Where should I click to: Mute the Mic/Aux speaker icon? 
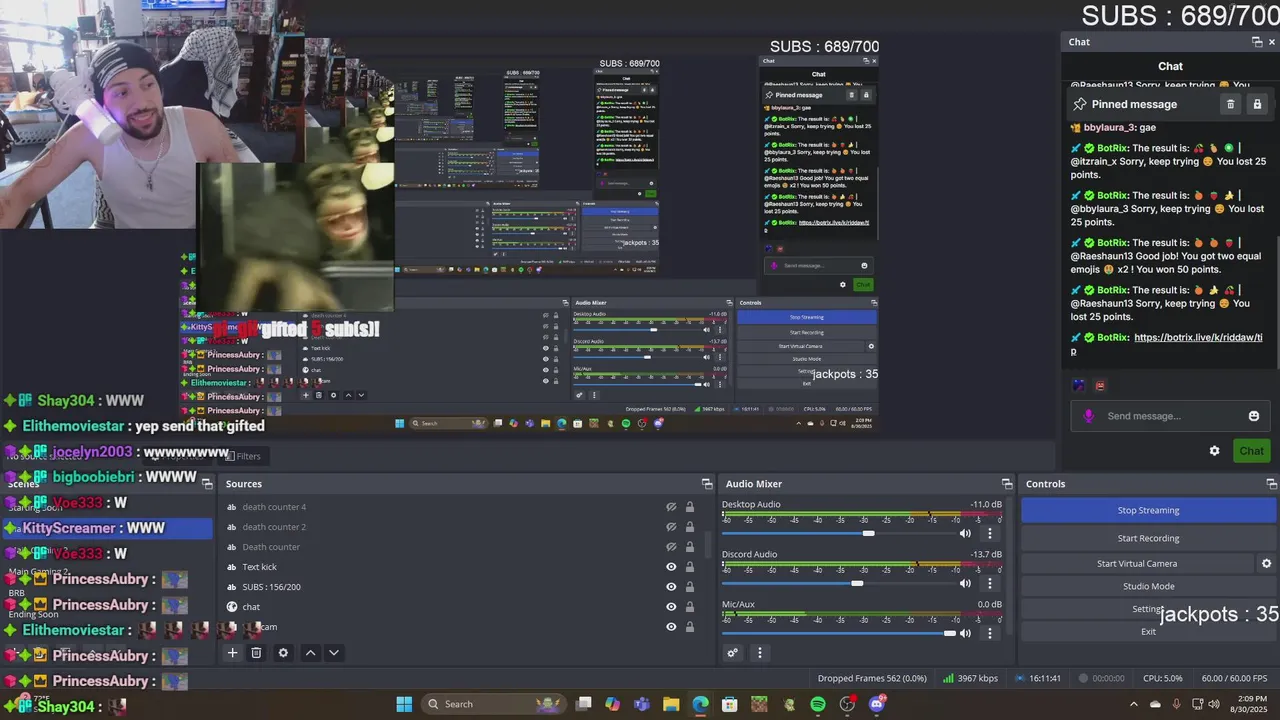point(965,633)
